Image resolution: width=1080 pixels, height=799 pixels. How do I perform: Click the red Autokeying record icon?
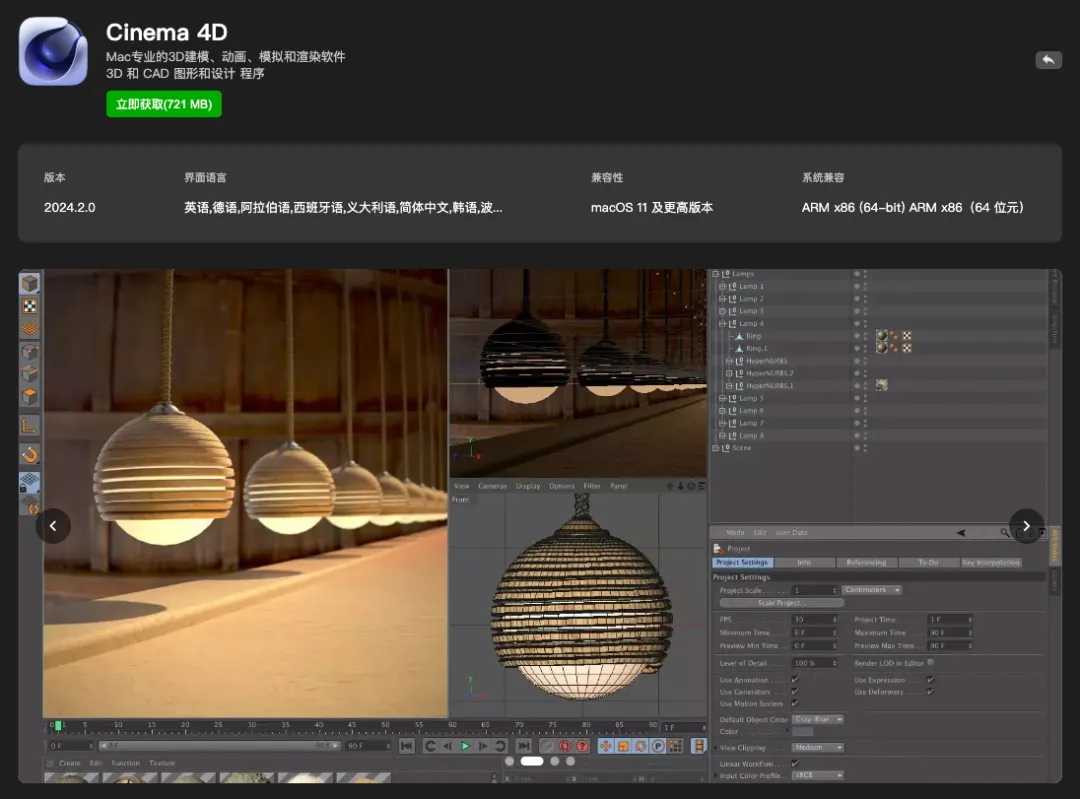[x=565, y=746]
